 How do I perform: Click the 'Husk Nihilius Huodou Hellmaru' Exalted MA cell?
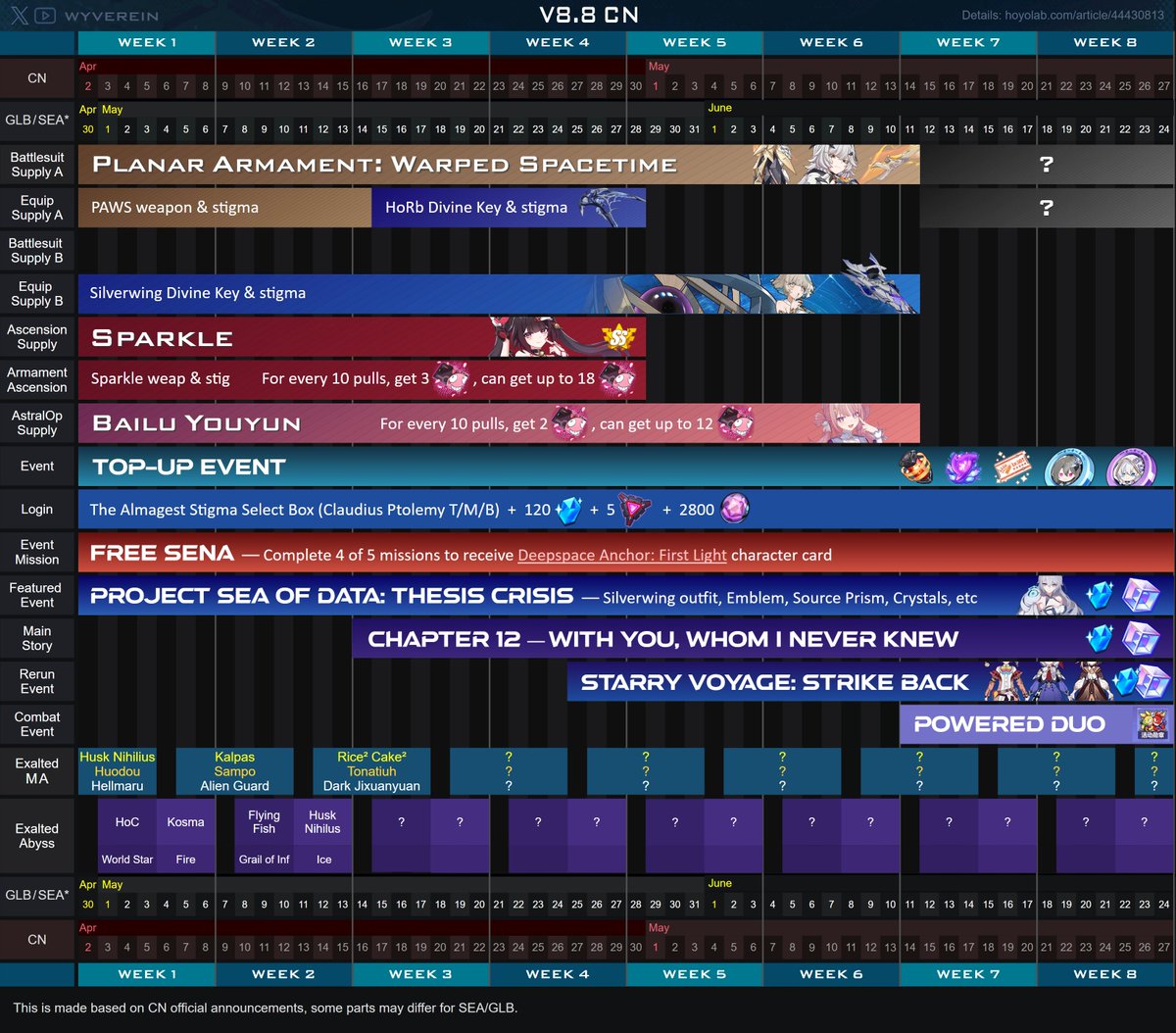tap(118, 771)
